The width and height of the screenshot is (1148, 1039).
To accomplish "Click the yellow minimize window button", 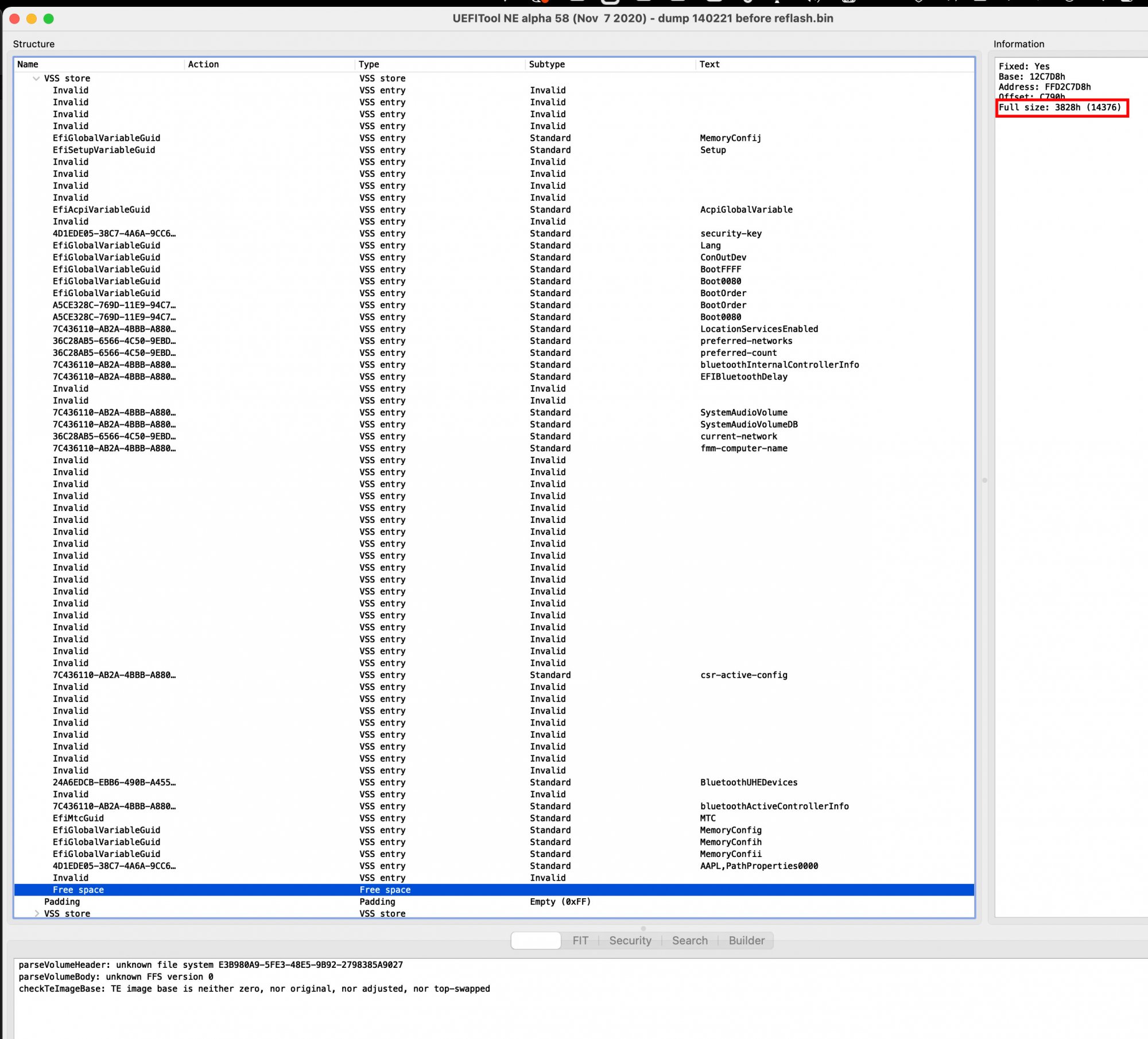I will pyautogui.click(x=32, y=18).
